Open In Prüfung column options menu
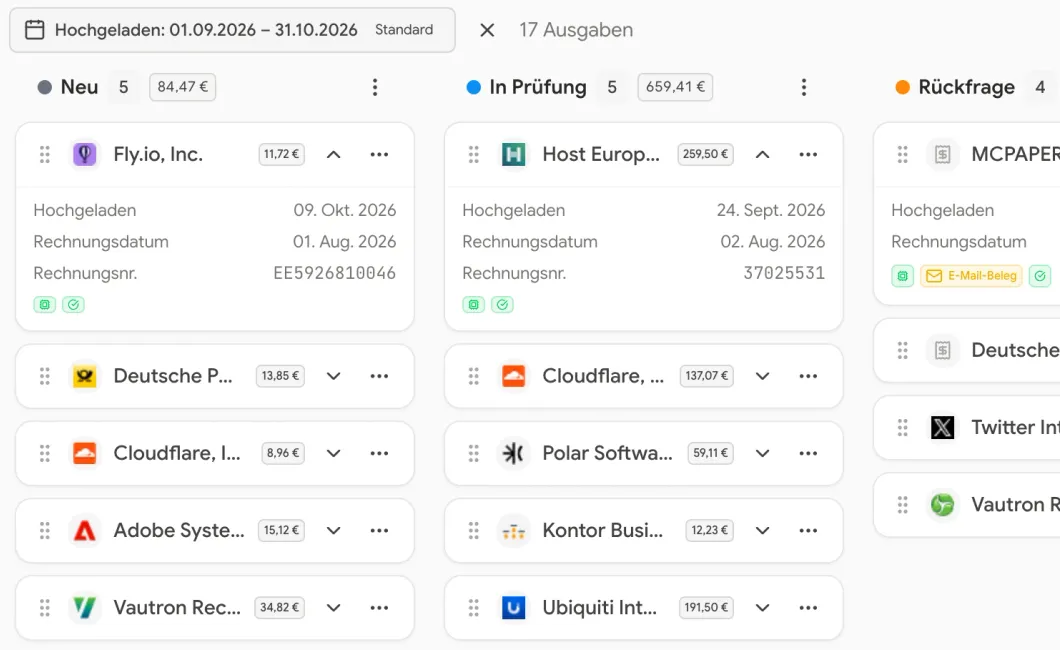Image resolution: width=1060 pixels, height=650 pixels. click(x=804, y=87)
